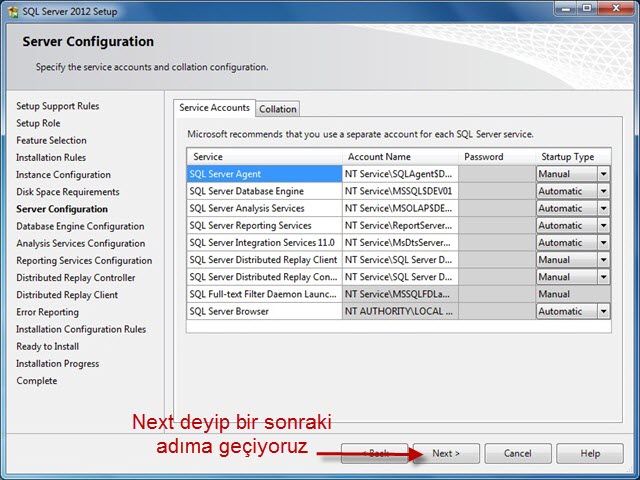Expand Reporting Services startup type dropdown
640x480 pixels.
(603, 225)
